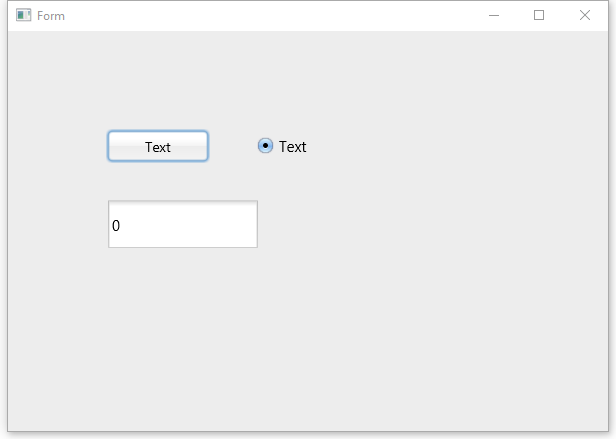Click the X icon in the title bar
Viewport: 616px width, 439px height.
[585, 15]
